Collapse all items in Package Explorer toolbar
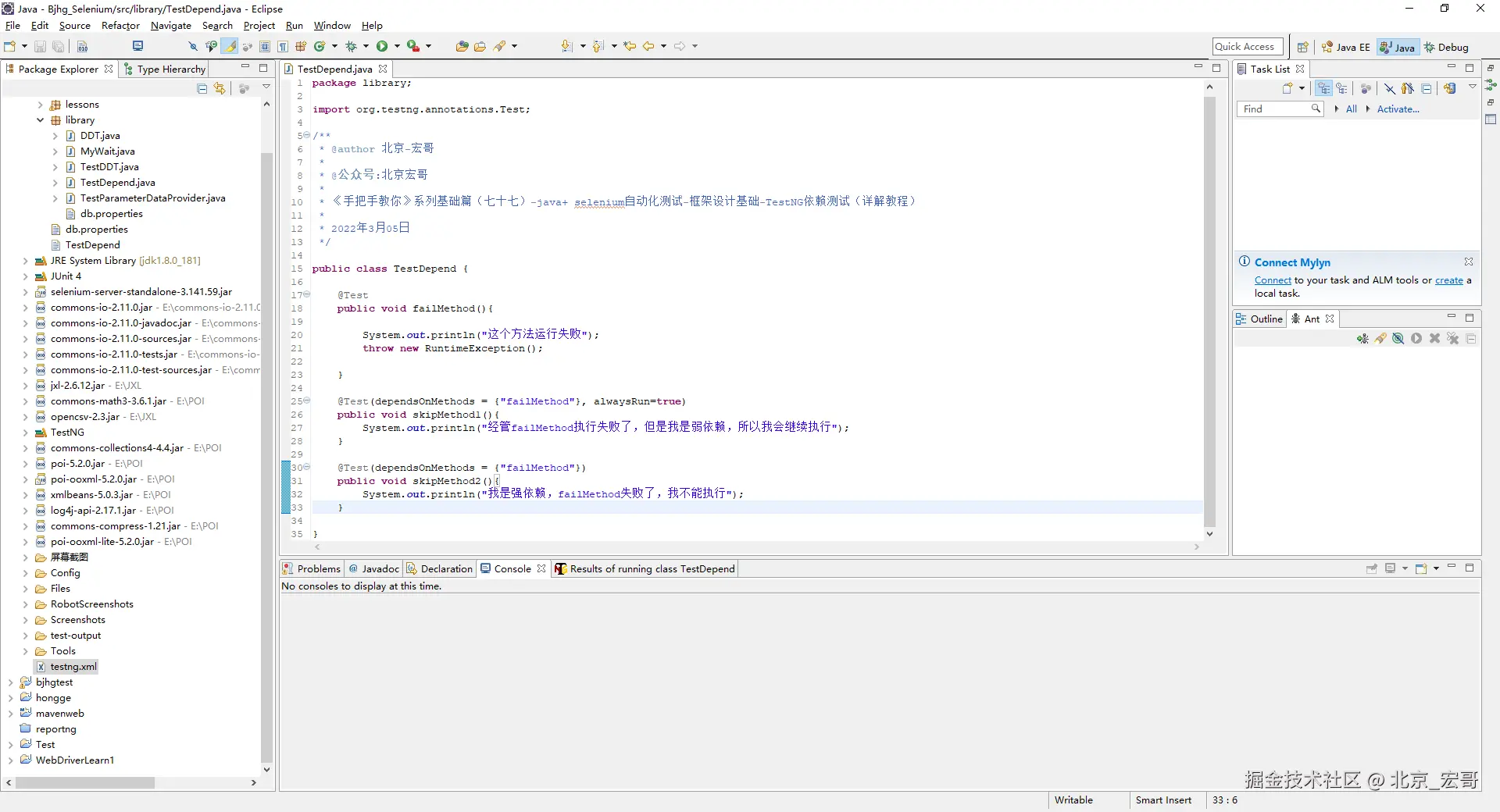The image size is (1500, 812). (202, 88)
